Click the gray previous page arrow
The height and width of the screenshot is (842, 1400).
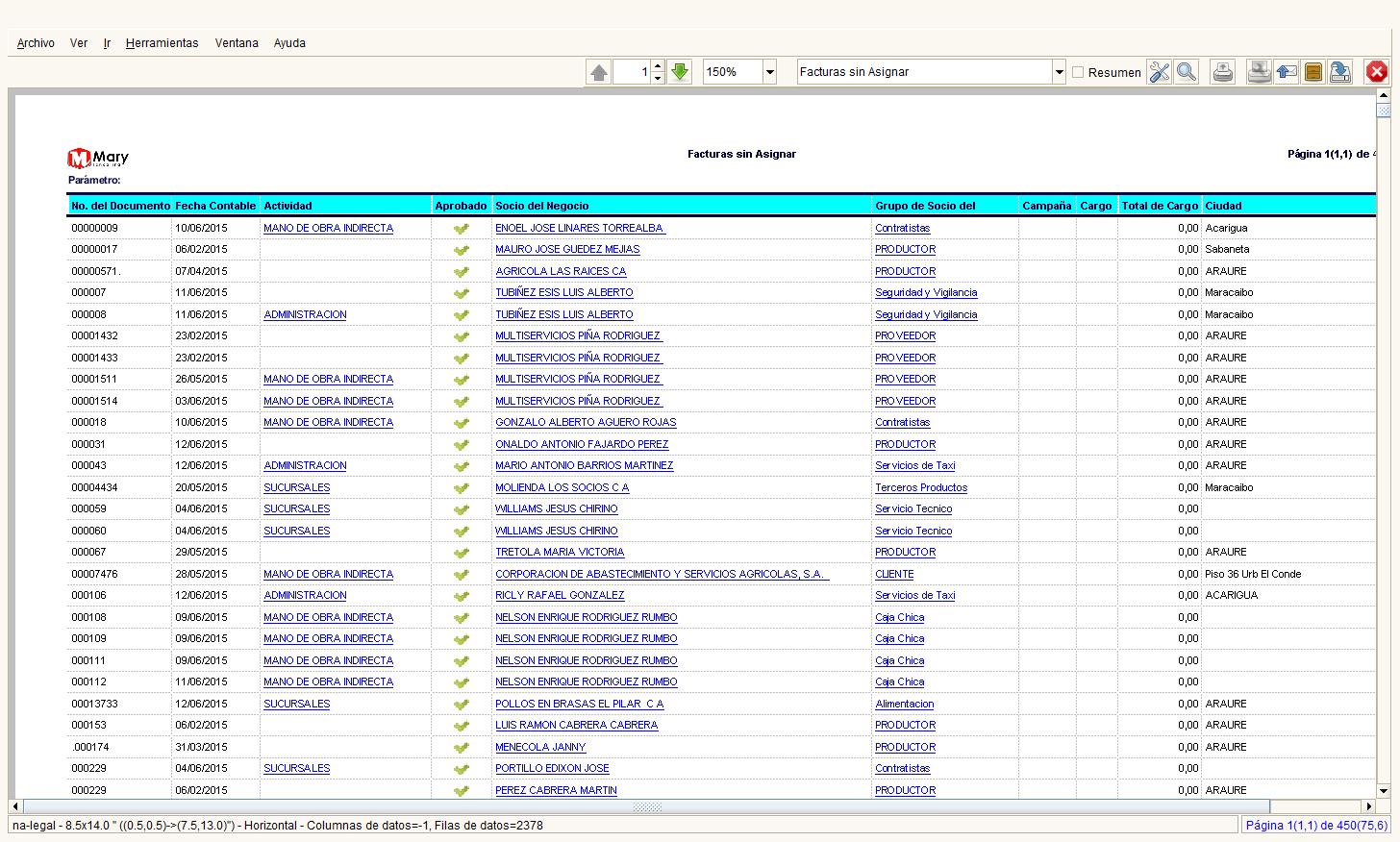tap(599, 72)
